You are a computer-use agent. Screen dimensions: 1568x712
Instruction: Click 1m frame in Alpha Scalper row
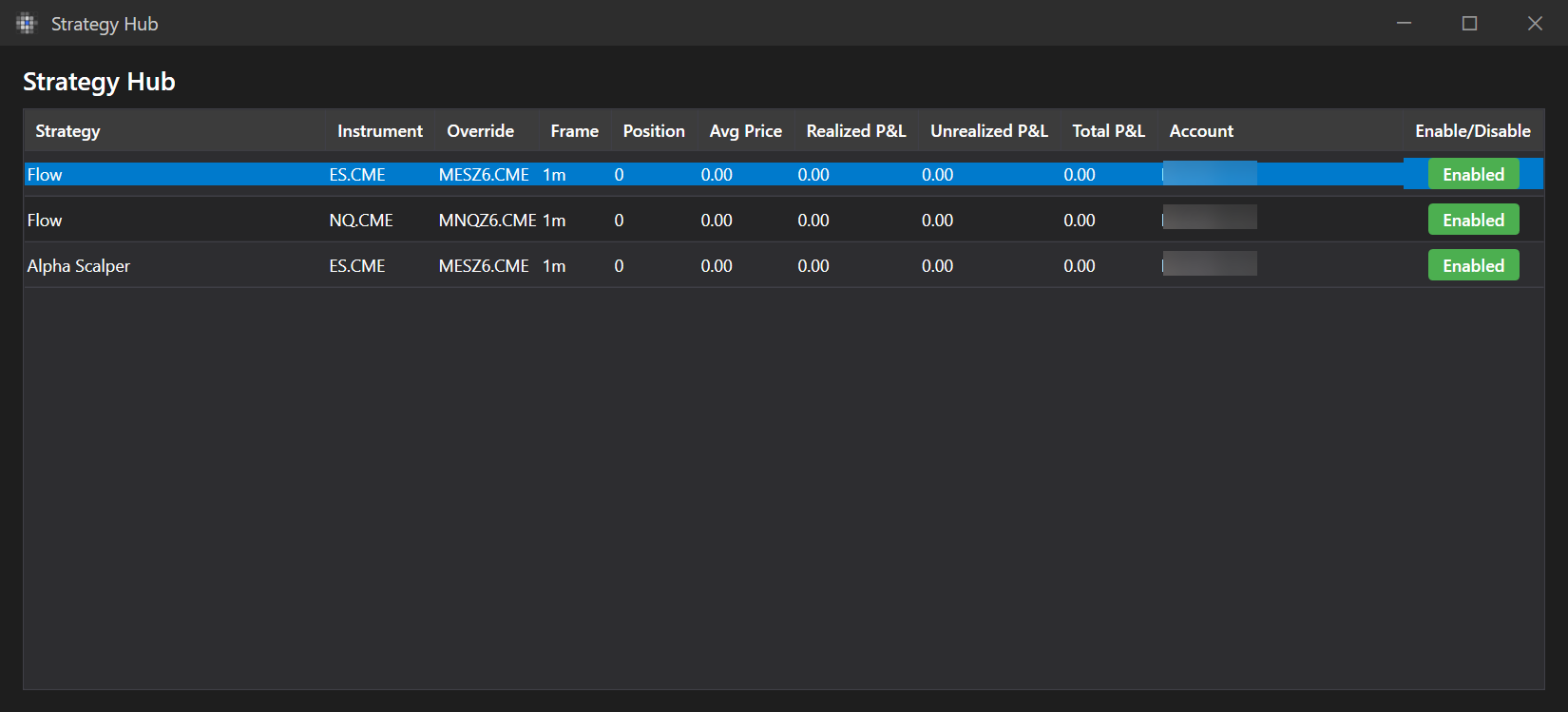tap(554, 266)
